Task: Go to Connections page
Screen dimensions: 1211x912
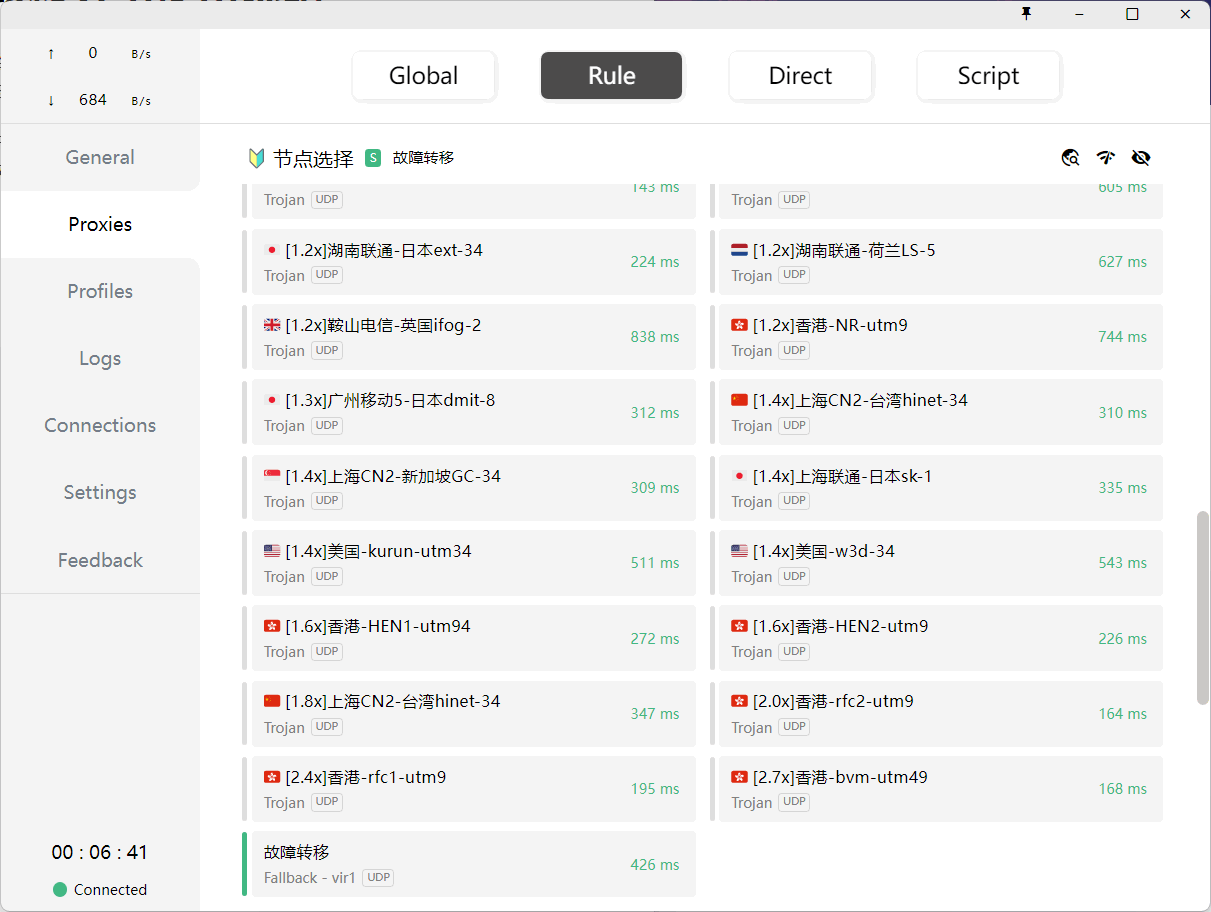Action: click(x=100, y=425)
